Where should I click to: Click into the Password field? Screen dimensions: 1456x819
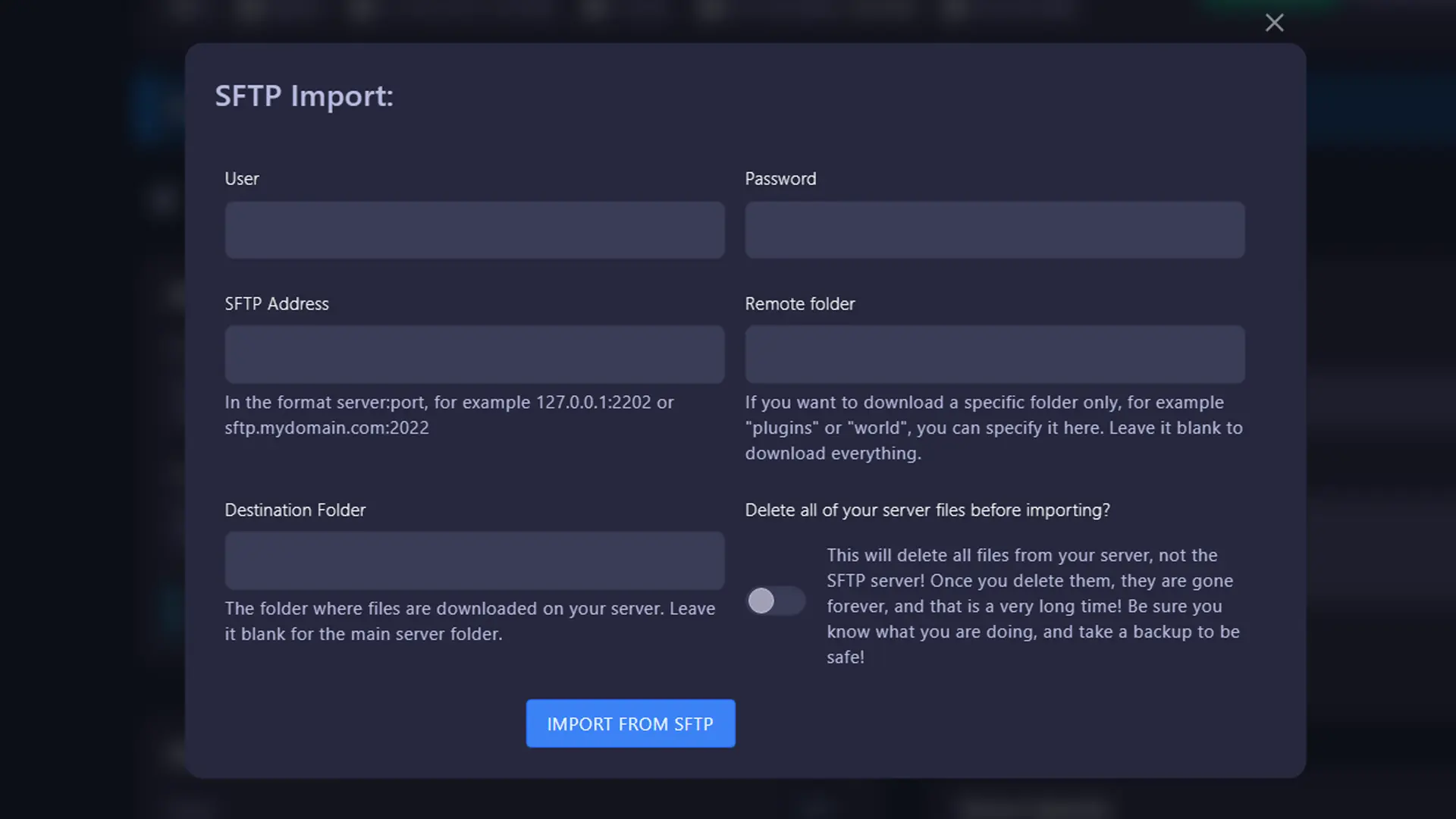pos(994,230)
